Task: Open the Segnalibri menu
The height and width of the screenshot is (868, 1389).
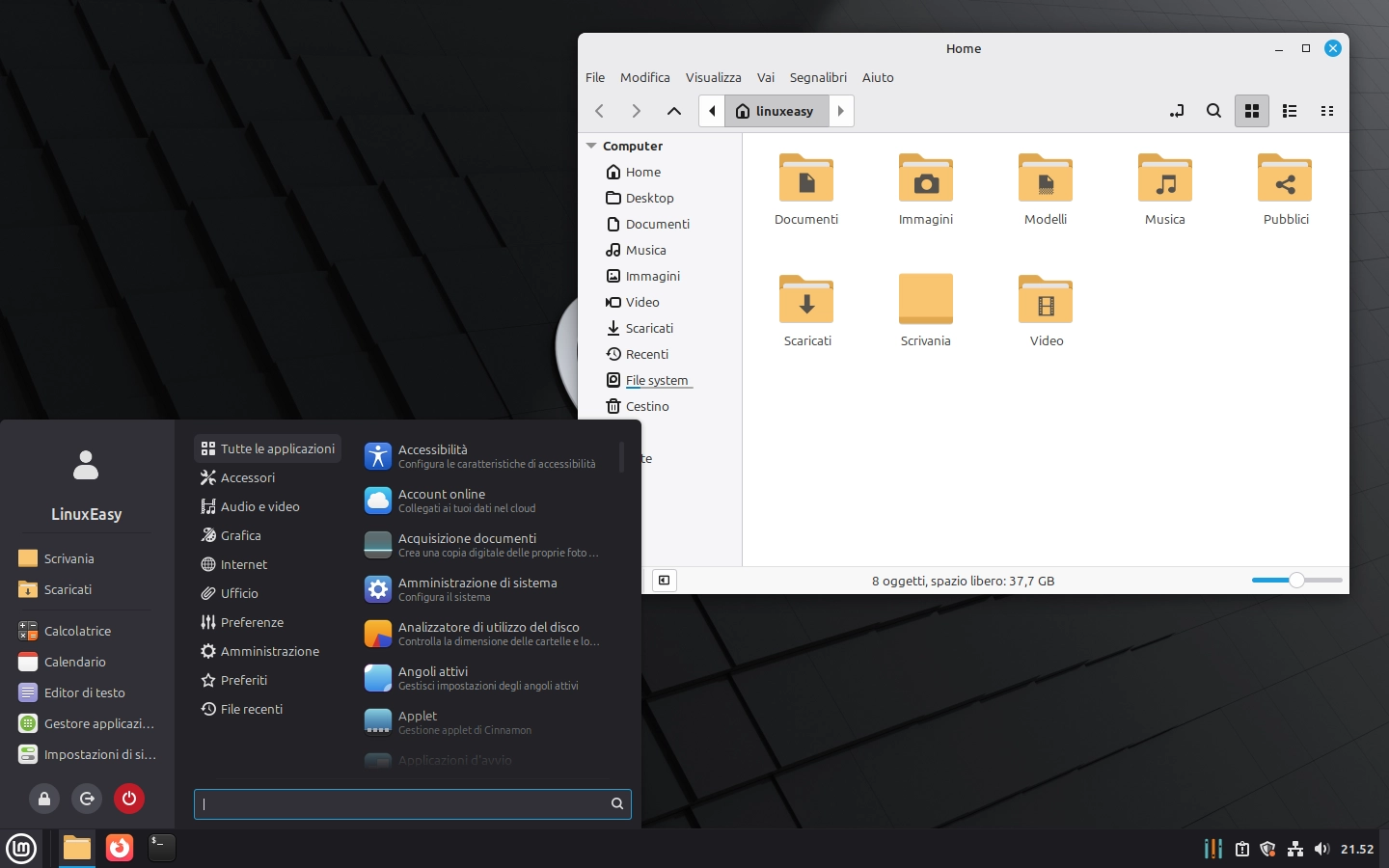Action: click(x=818, y=77)
